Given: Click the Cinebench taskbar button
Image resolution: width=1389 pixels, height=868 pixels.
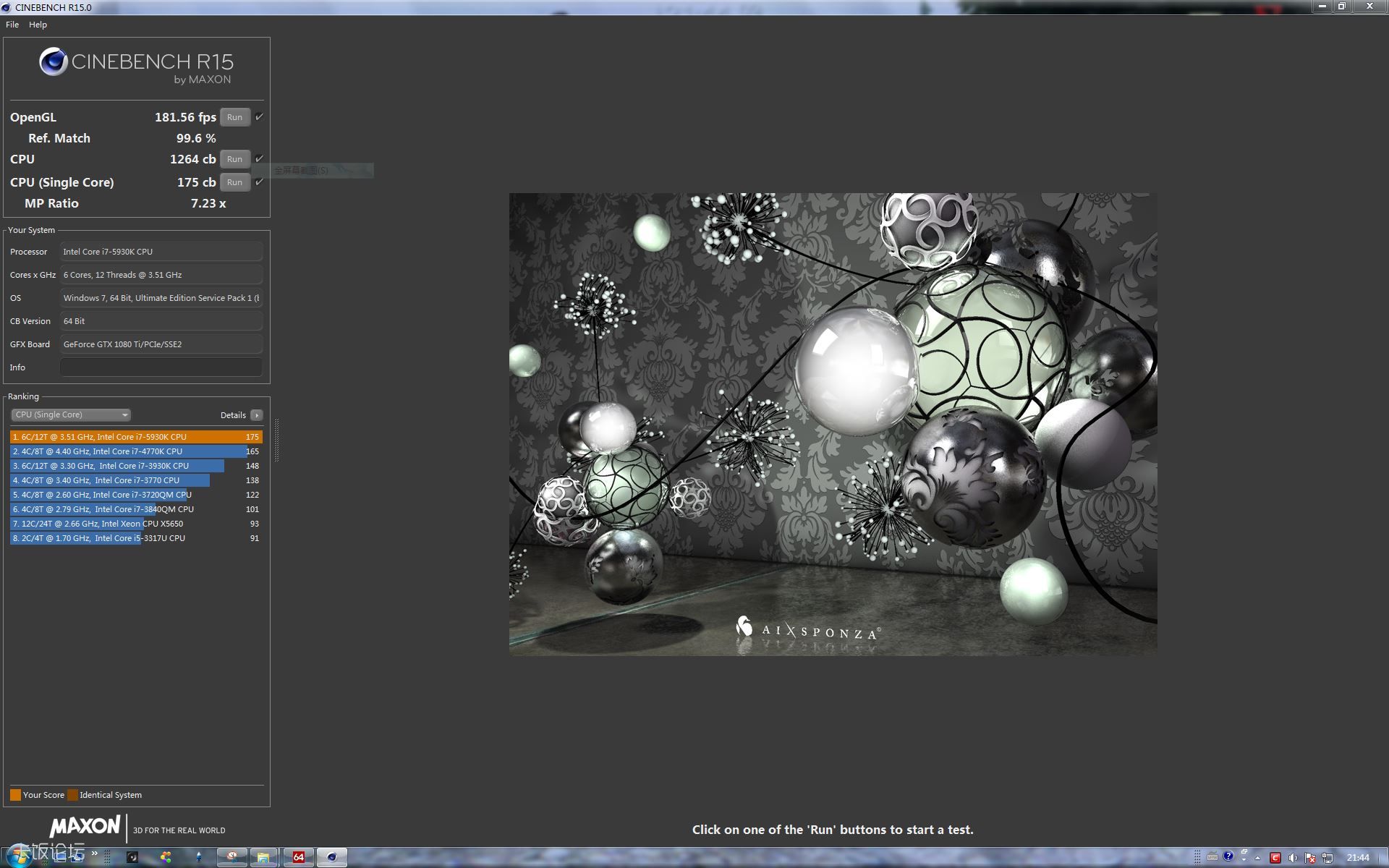Looking at the screenshot, I should click(331, 857).
